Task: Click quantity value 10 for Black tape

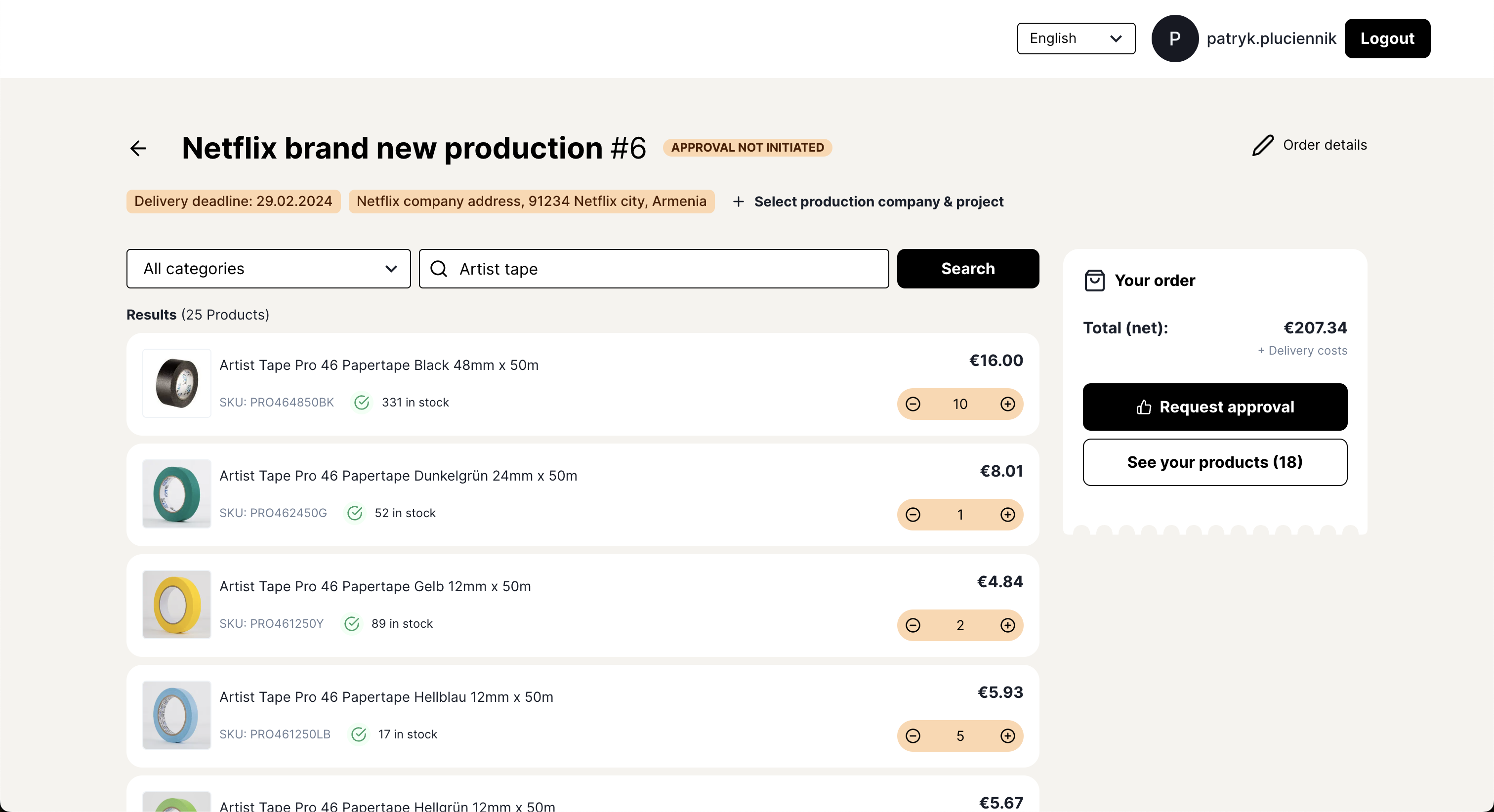Action: pos(960,404)
